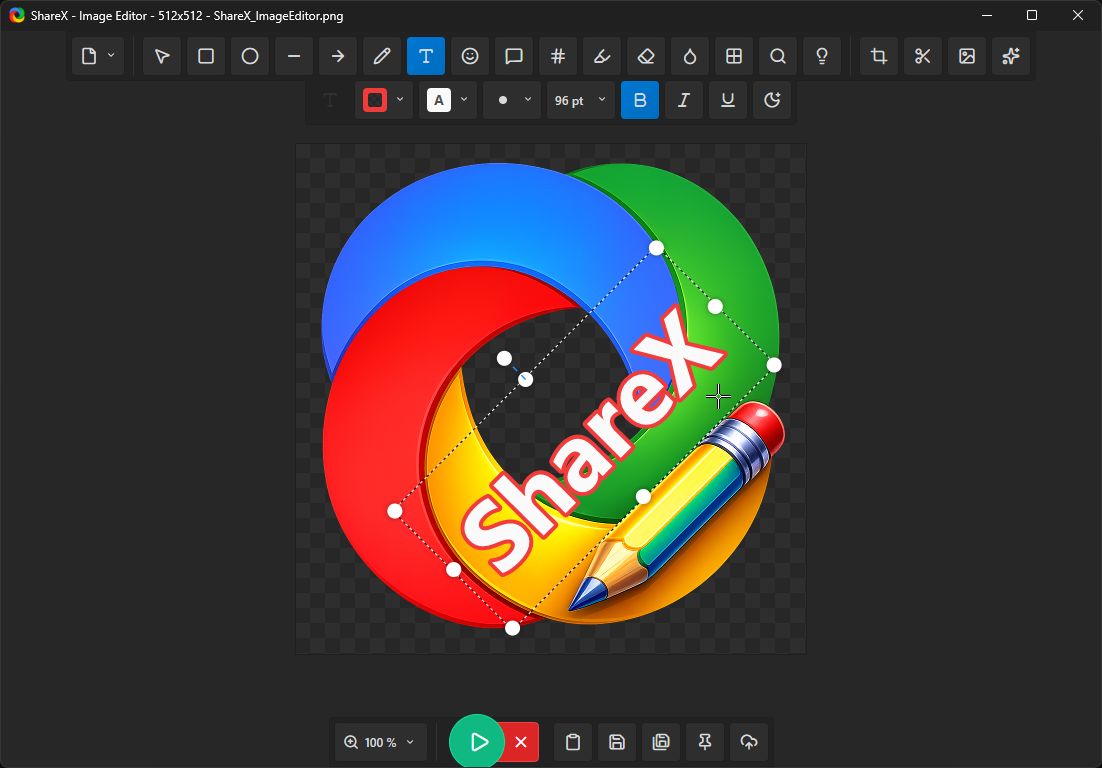This screenshot has width=1102, height=768.
Task: Expand the text color dropdown arrow
Action: [x=464, y=100]
